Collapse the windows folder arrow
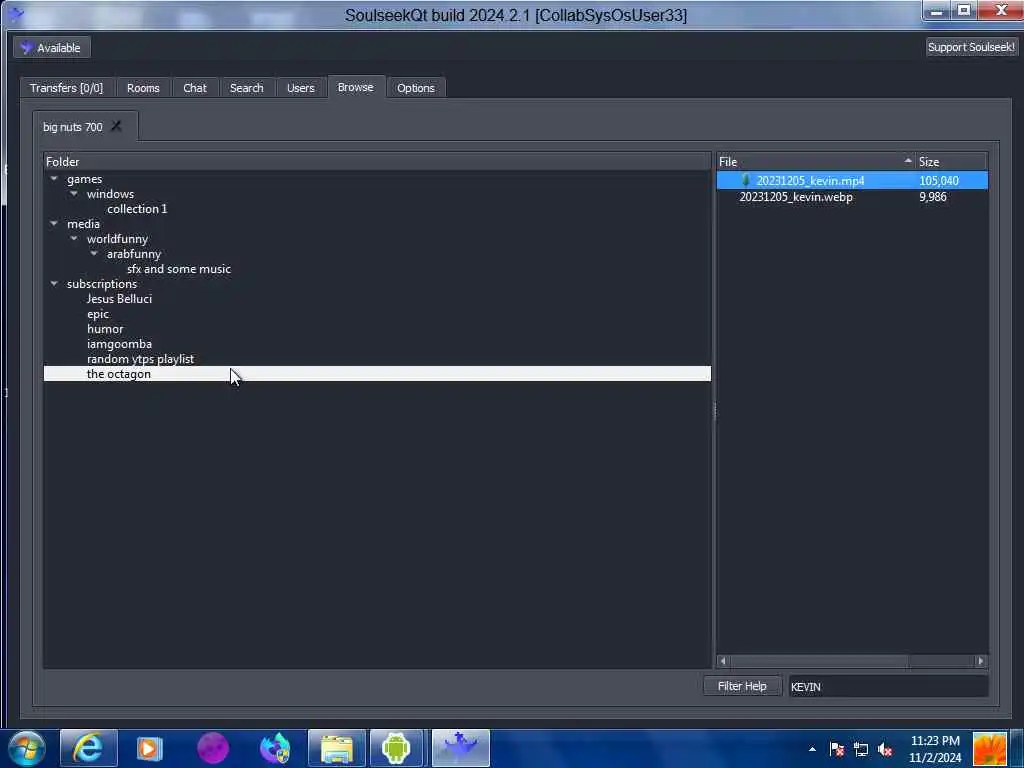Screen dimensions: 1024x768 coord(74,193)
